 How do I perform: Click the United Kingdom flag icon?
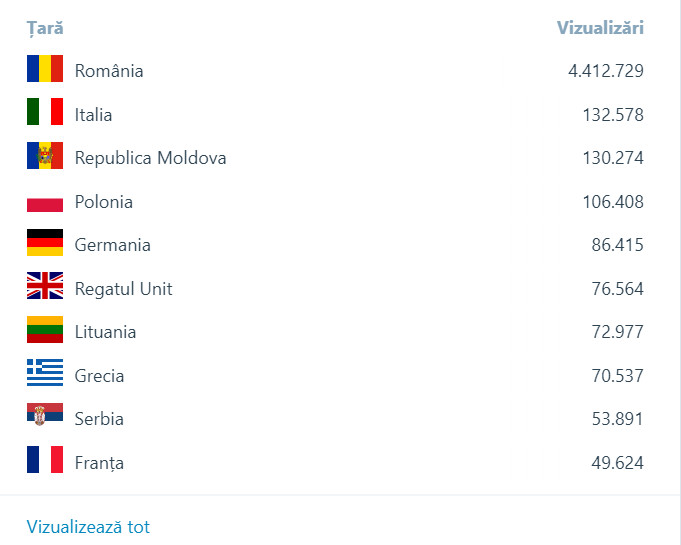point(45,287)
